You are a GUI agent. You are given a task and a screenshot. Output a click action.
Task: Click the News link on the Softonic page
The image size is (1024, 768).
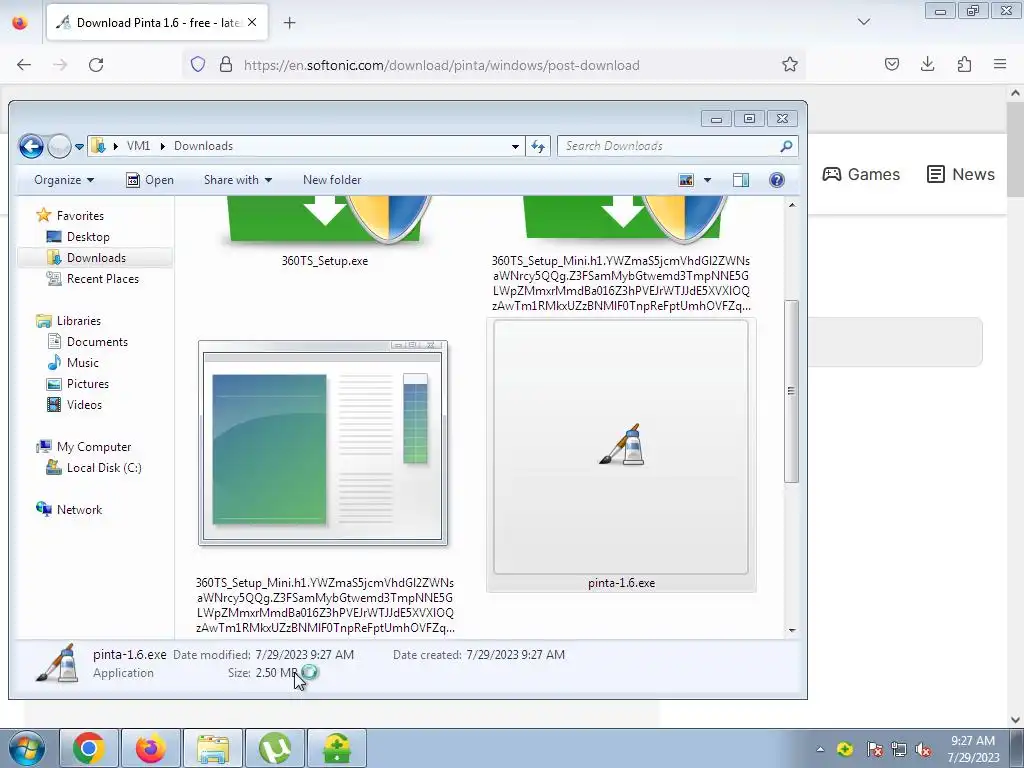coord(961,174)
